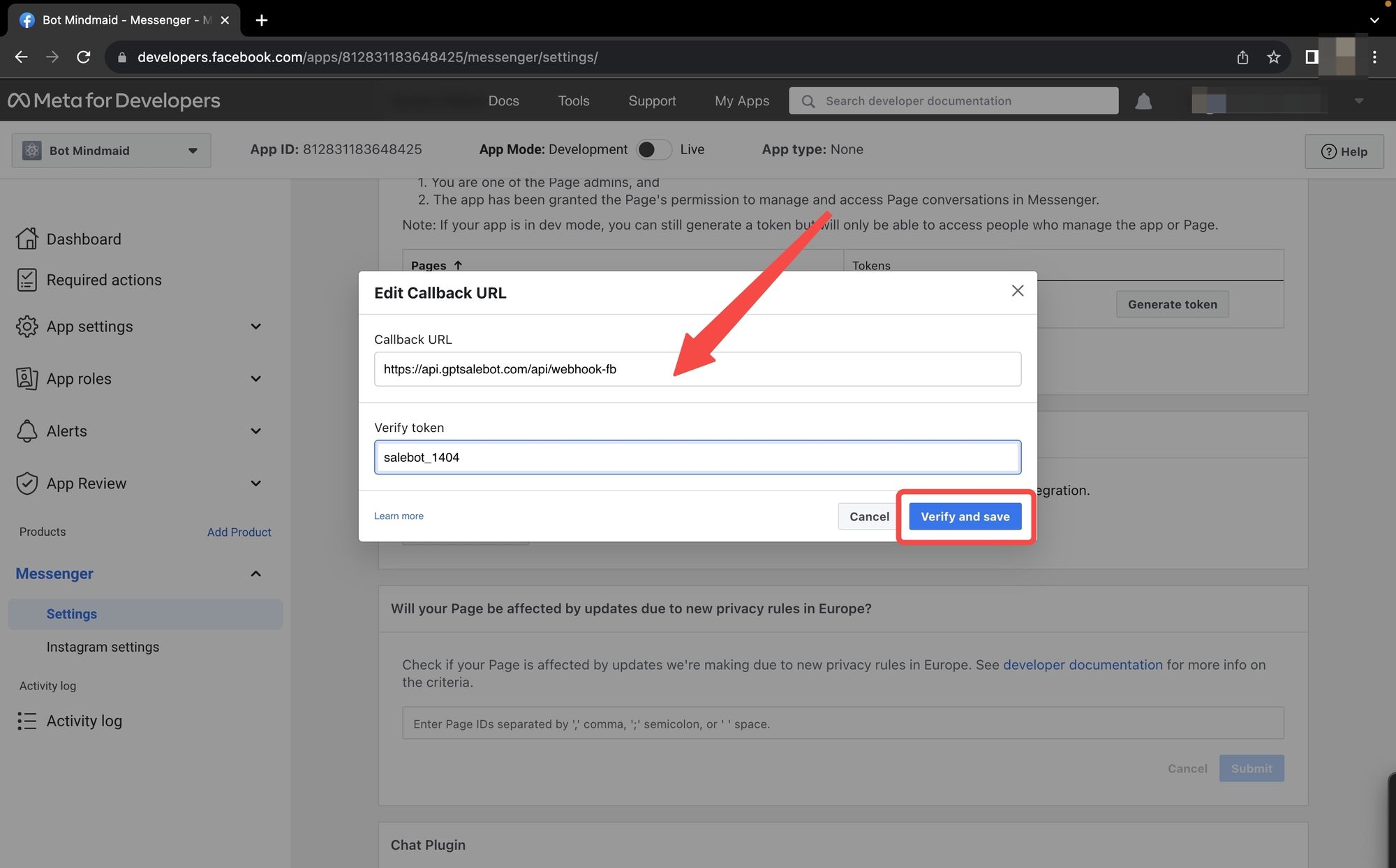Image resolution: width=1396 pixels, height=868 pixels.
Task: Click the Verify token input field
Action: point(697,457)
